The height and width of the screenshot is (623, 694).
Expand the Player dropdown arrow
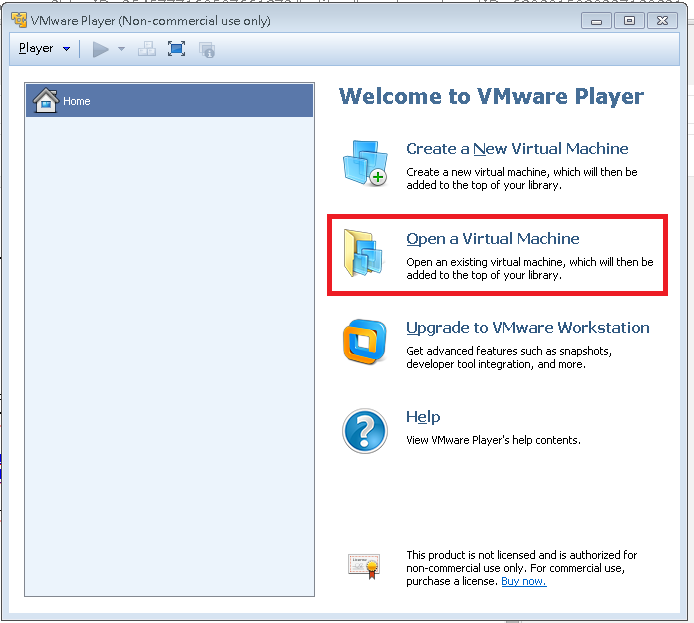click(x=66, y=49)
